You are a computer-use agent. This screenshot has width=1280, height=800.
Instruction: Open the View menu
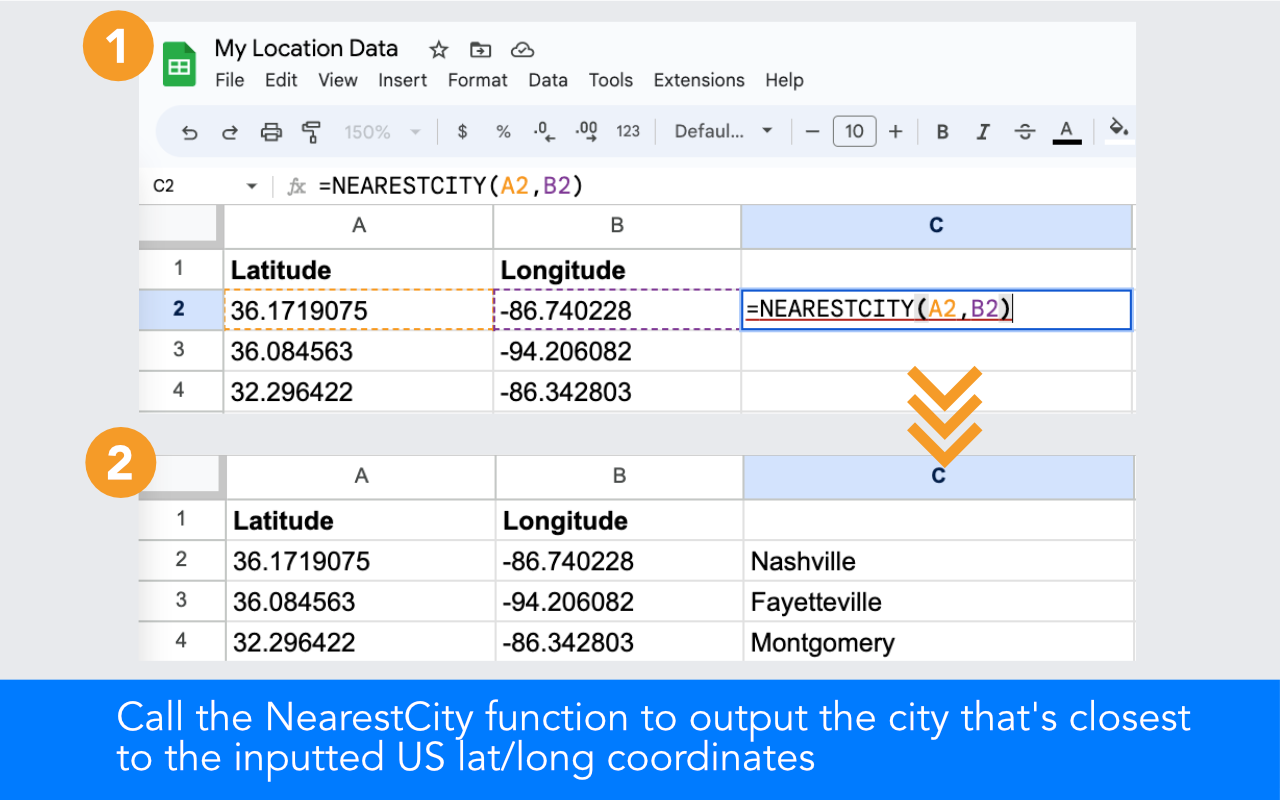(x=338, y=80)
